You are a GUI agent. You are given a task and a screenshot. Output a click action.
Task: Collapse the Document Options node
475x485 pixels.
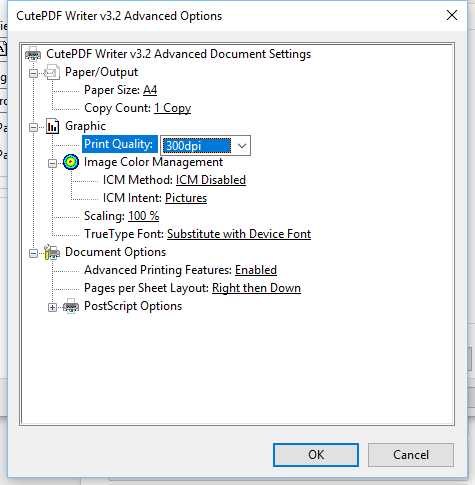click(x=33, y=253)
